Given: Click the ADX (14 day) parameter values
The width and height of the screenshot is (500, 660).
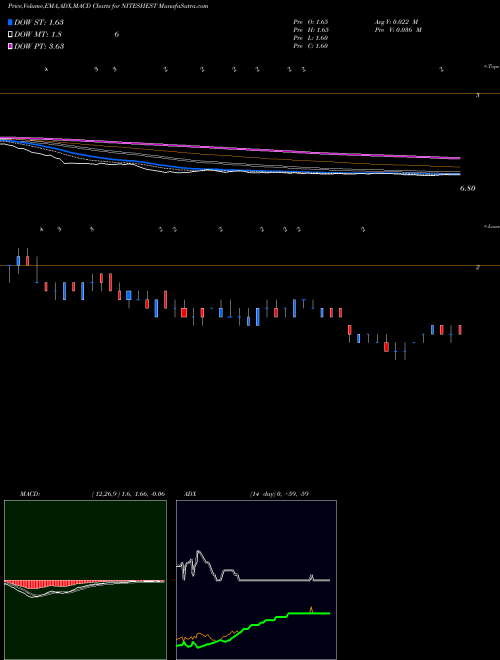Looking at the screenshot, I should pos(279,494).
